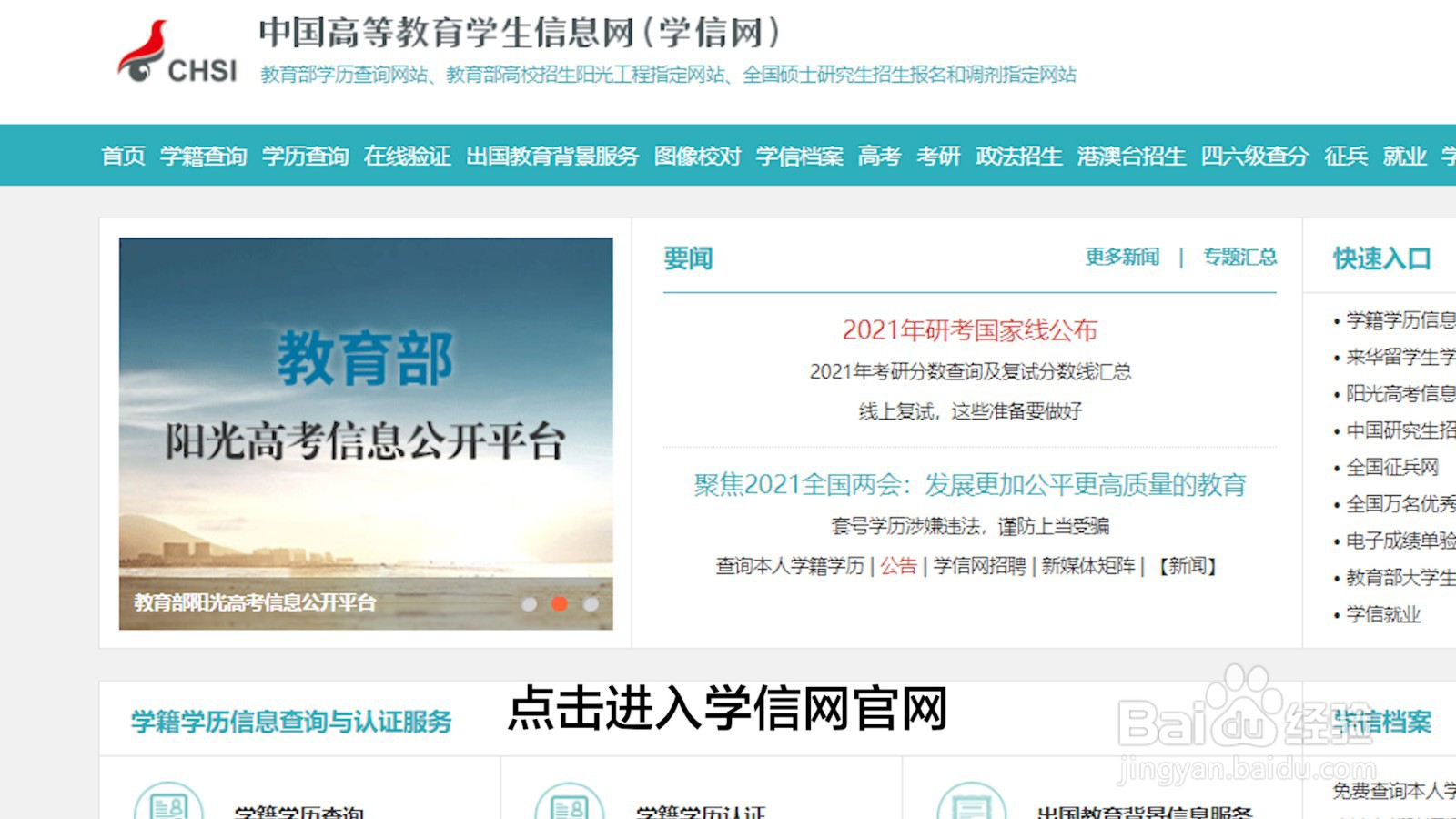Open 新媒体矩阵 link
The width and height of the screenshot is (1456, 819).
(x=1088, y=566)
